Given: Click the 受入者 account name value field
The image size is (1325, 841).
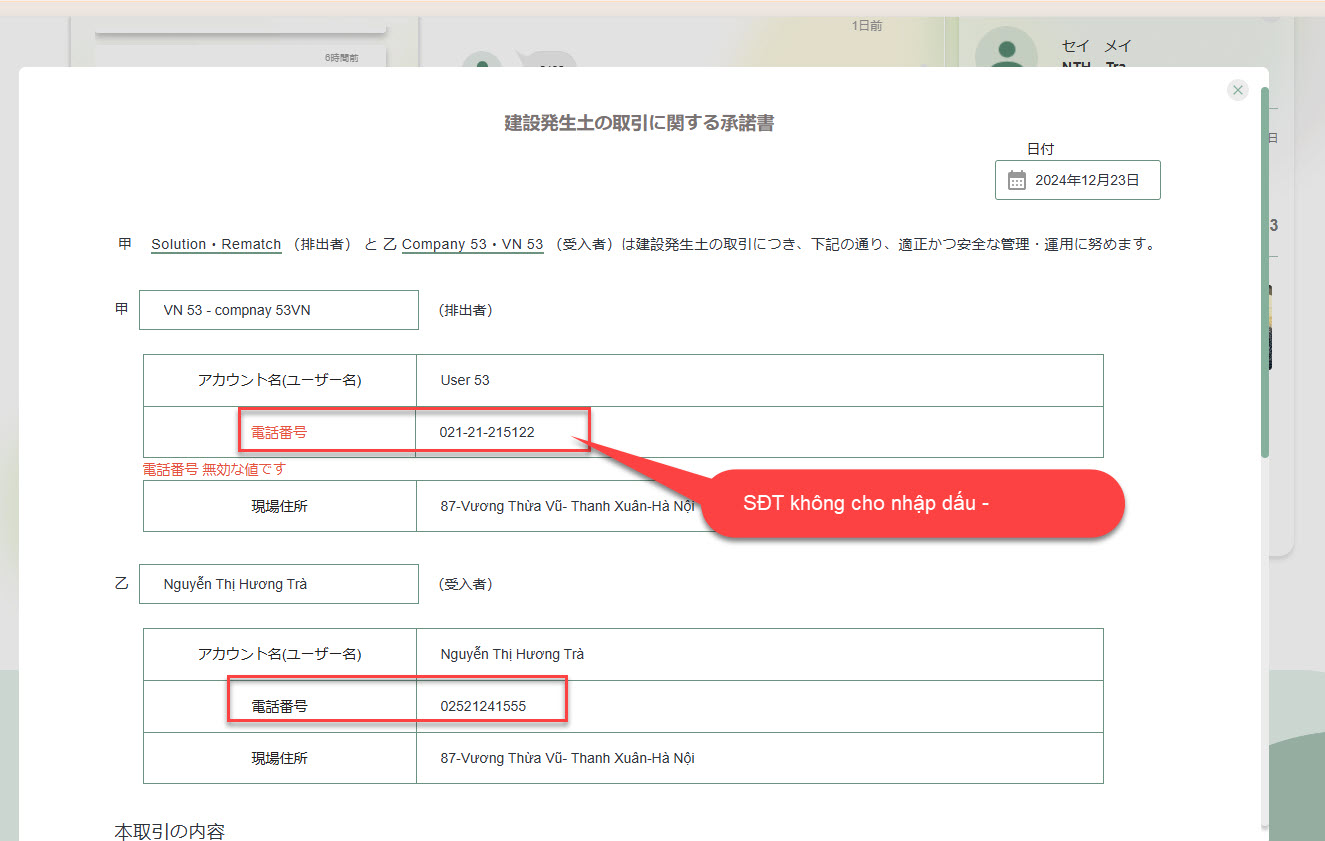Looking at the screenshot, I should click(x=758, y=654).
